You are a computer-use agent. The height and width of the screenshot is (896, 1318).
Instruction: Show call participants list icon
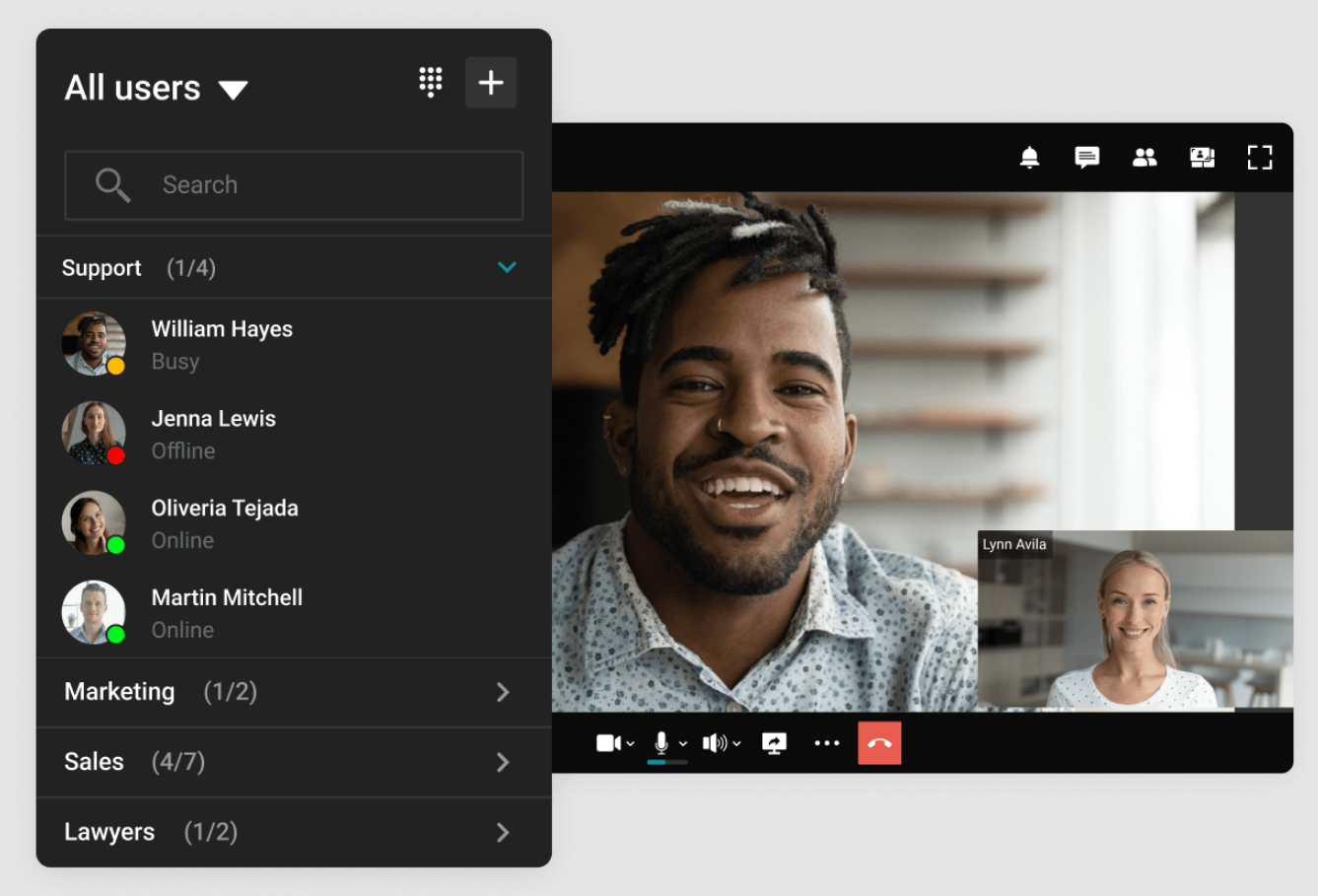pos(1145,157)
